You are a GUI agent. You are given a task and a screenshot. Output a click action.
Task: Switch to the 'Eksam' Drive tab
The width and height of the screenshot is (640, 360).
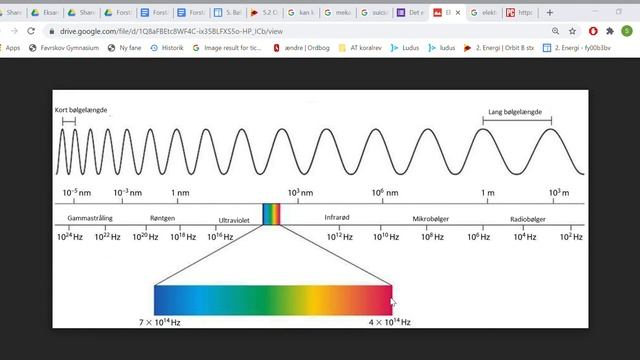[44, 13]
